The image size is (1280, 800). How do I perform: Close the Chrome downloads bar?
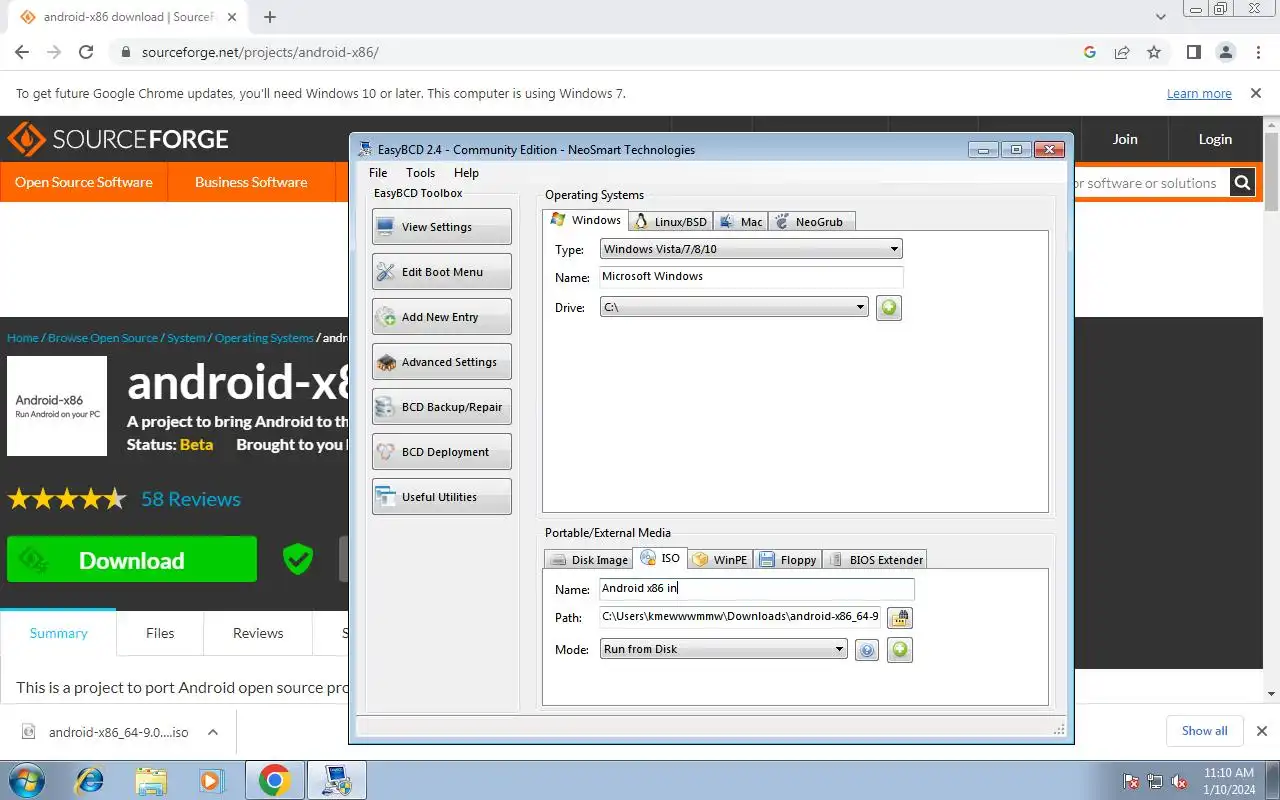[1262, 731]
